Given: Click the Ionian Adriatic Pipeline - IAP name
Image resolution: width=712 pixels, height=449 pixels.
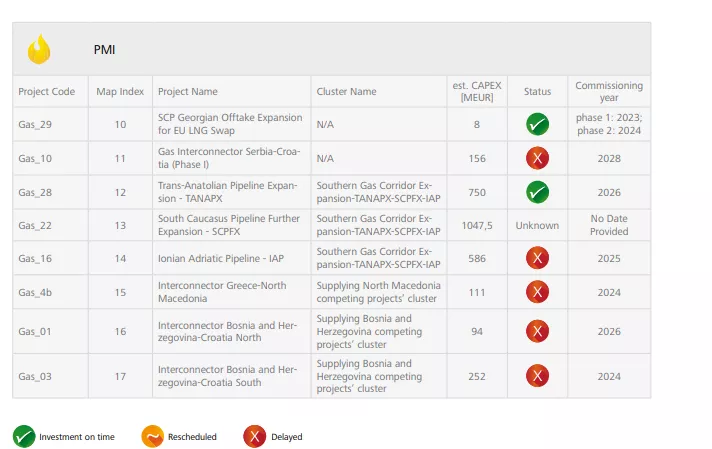Looking at the screenshot, I should click(221, 258).
